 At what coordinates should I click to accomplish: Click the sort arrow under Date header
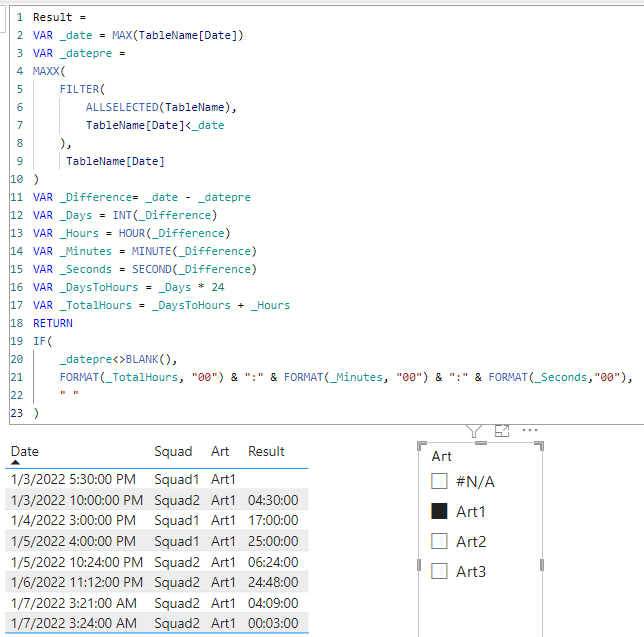point(15,462)
